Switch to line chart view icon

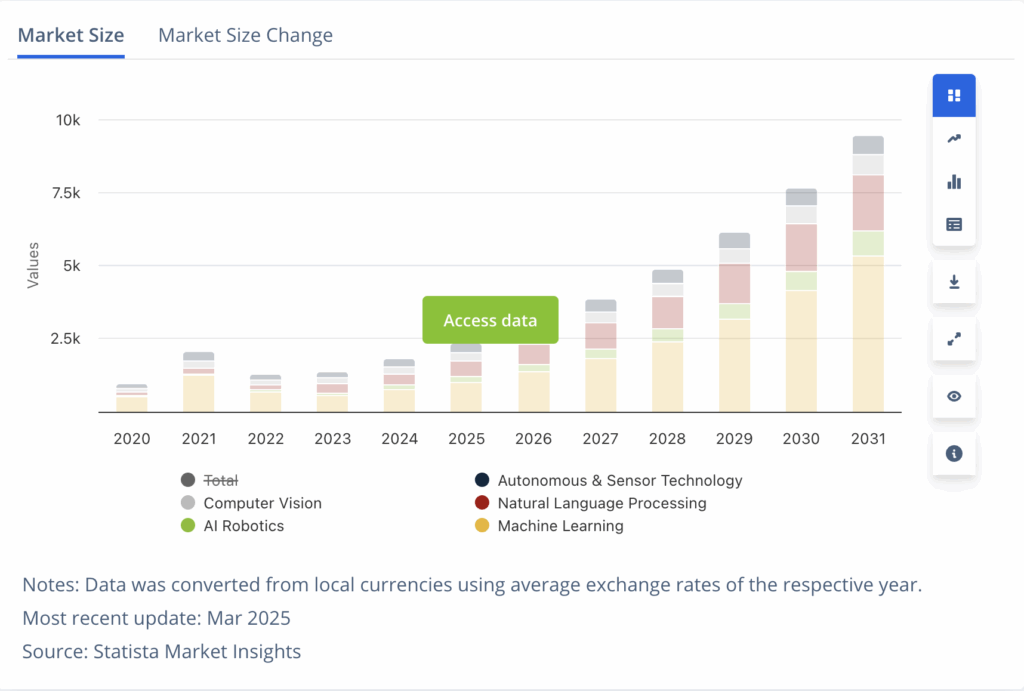[954, 139]
